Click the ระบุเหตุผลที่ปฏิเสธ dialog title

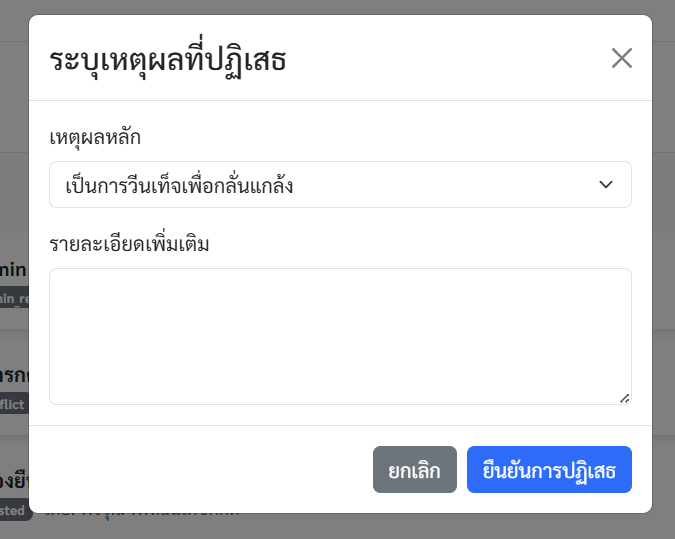168,60
